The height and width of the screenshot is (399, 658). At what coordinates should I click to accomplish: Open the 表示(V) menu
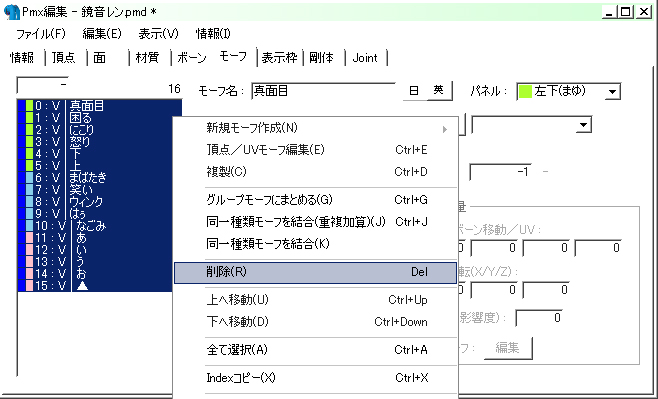158,34
